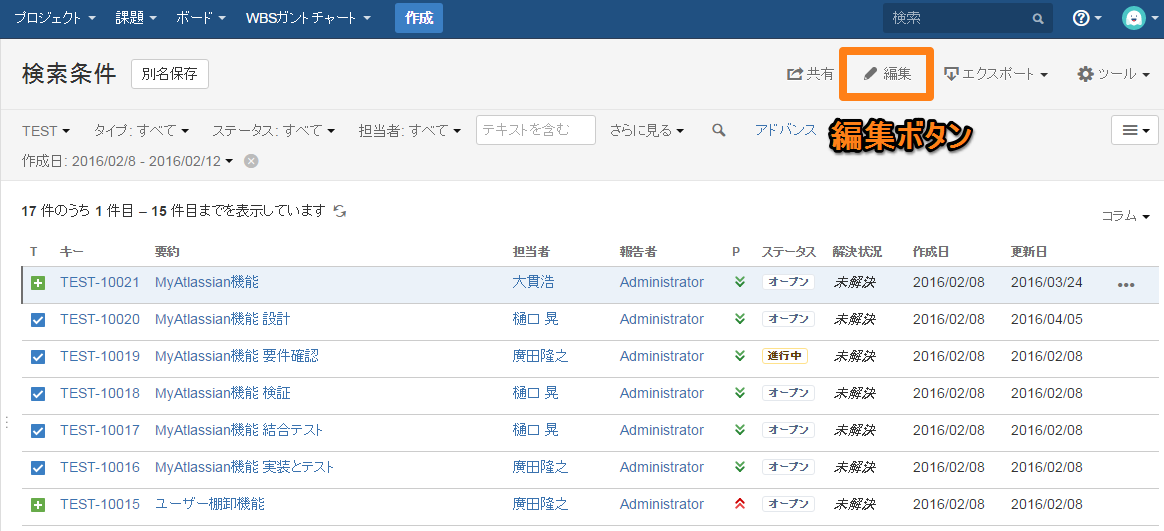This screenshot has height=531, width=1164.
Task: Click the magnifier icon in the top search box
Action: point(1038,19)
